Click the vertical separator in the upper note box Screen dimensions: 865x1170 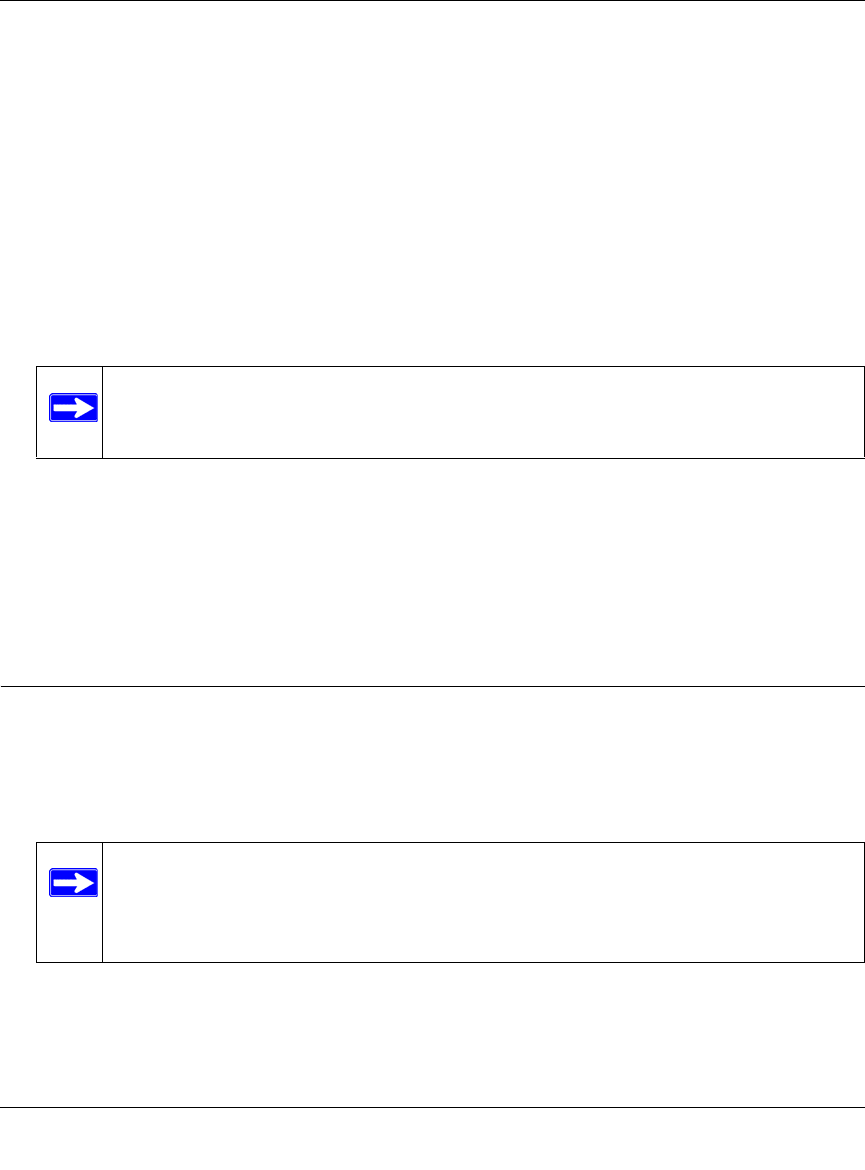(x=102, y=412)
